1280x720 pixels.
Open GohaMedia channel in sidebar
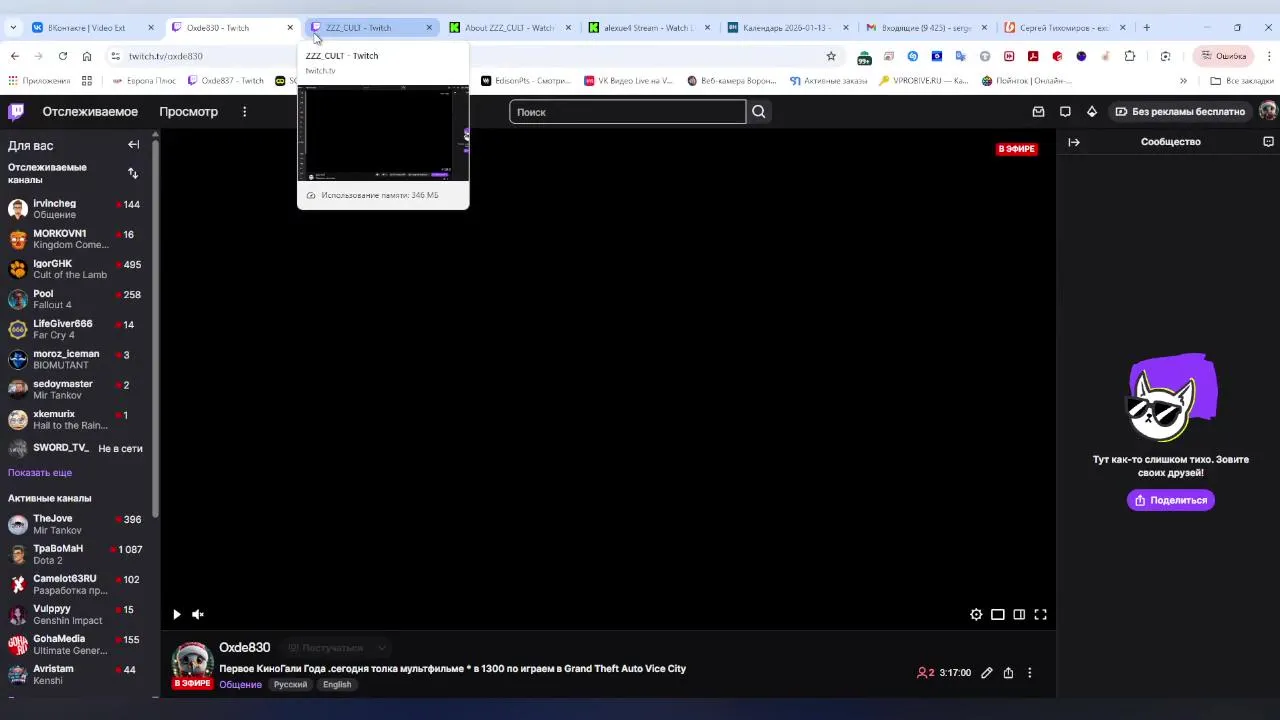[x=77, y=644]
